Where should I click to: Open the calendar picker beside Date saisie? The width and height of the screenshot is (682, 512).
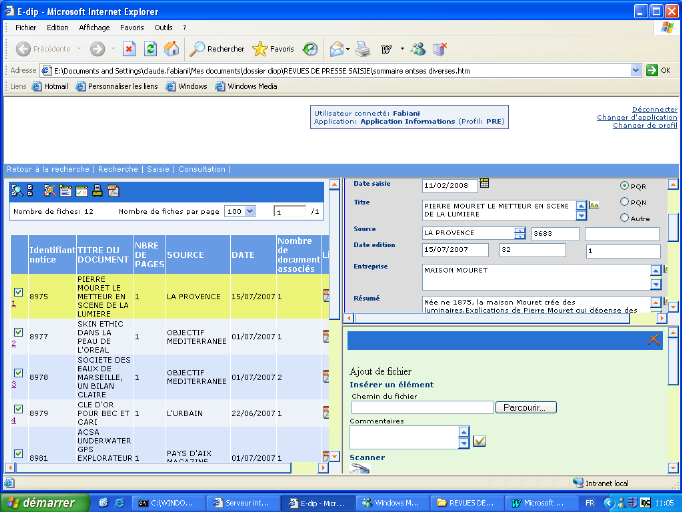(484, 183)
